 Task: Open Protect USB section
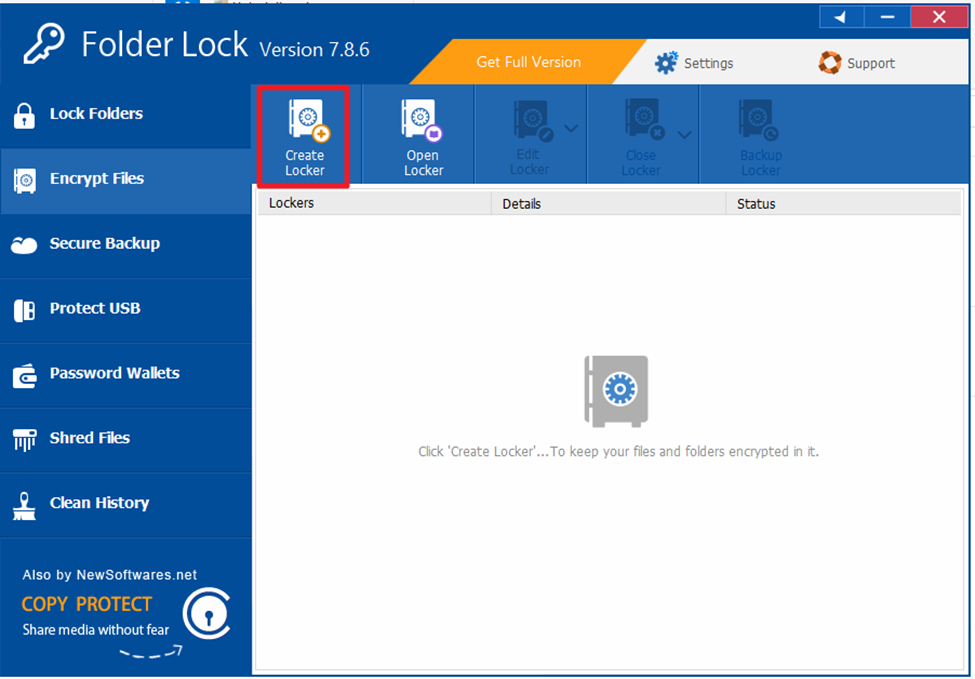coord(126,310)
